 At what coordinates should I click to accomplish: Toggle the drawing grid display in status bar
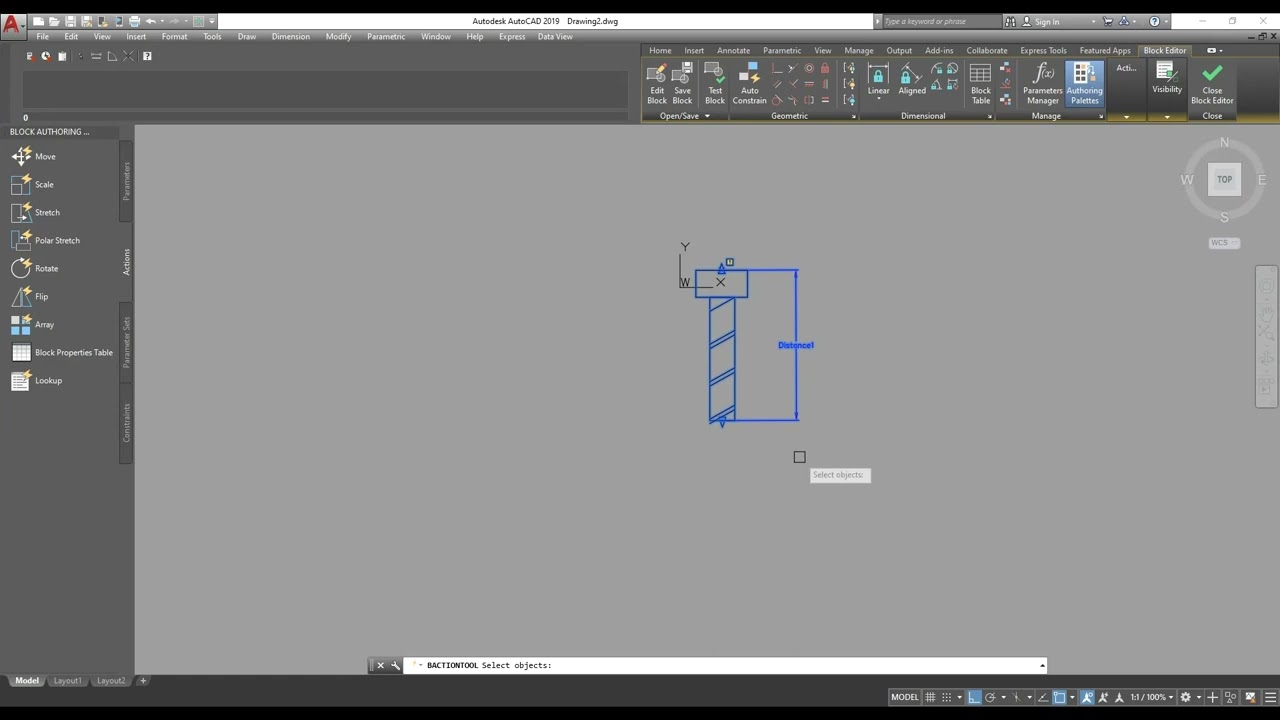pyautogui.click(x=930, y=697)
